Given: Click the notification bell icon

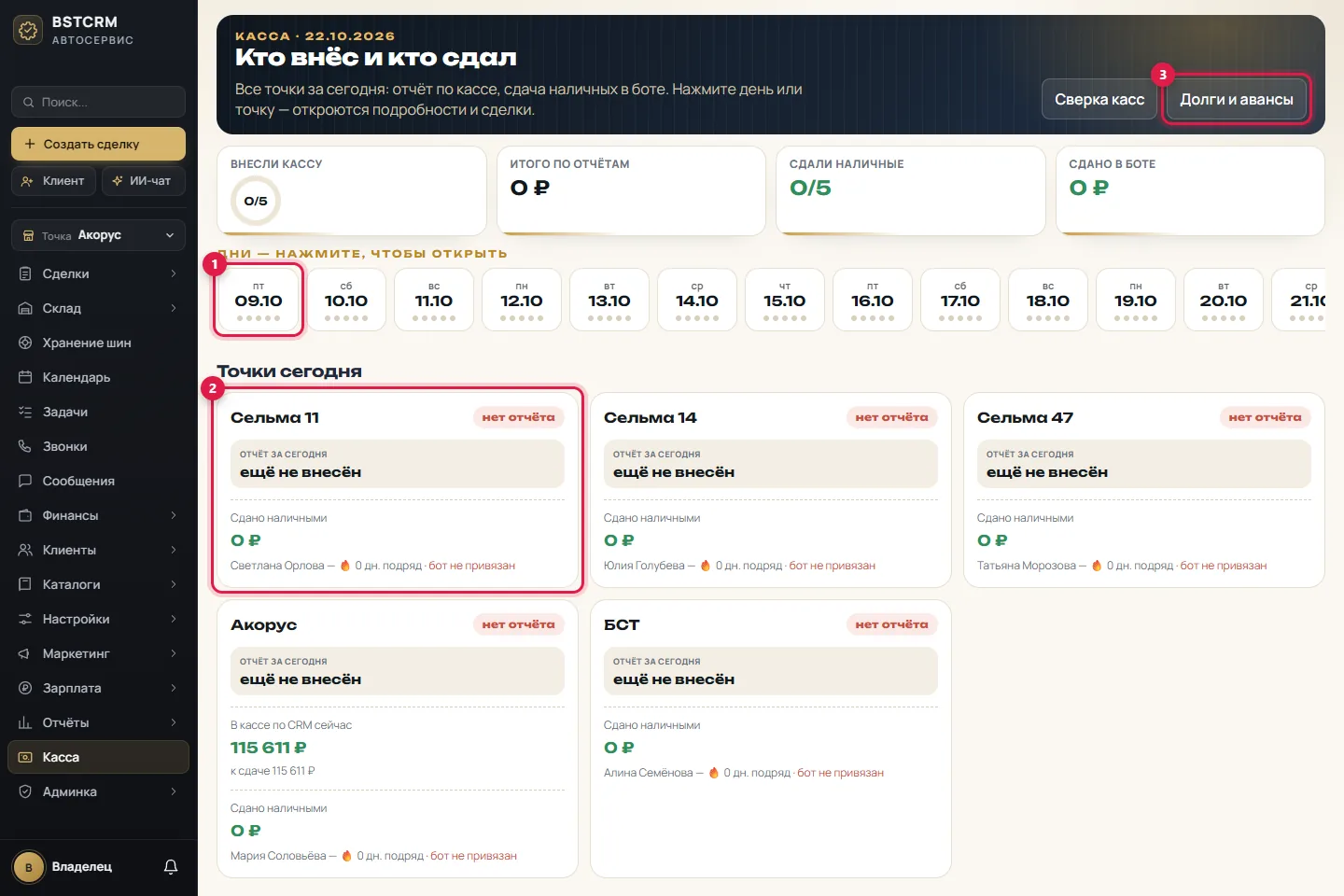Looking at the screenshot, I should click(171, 867).
